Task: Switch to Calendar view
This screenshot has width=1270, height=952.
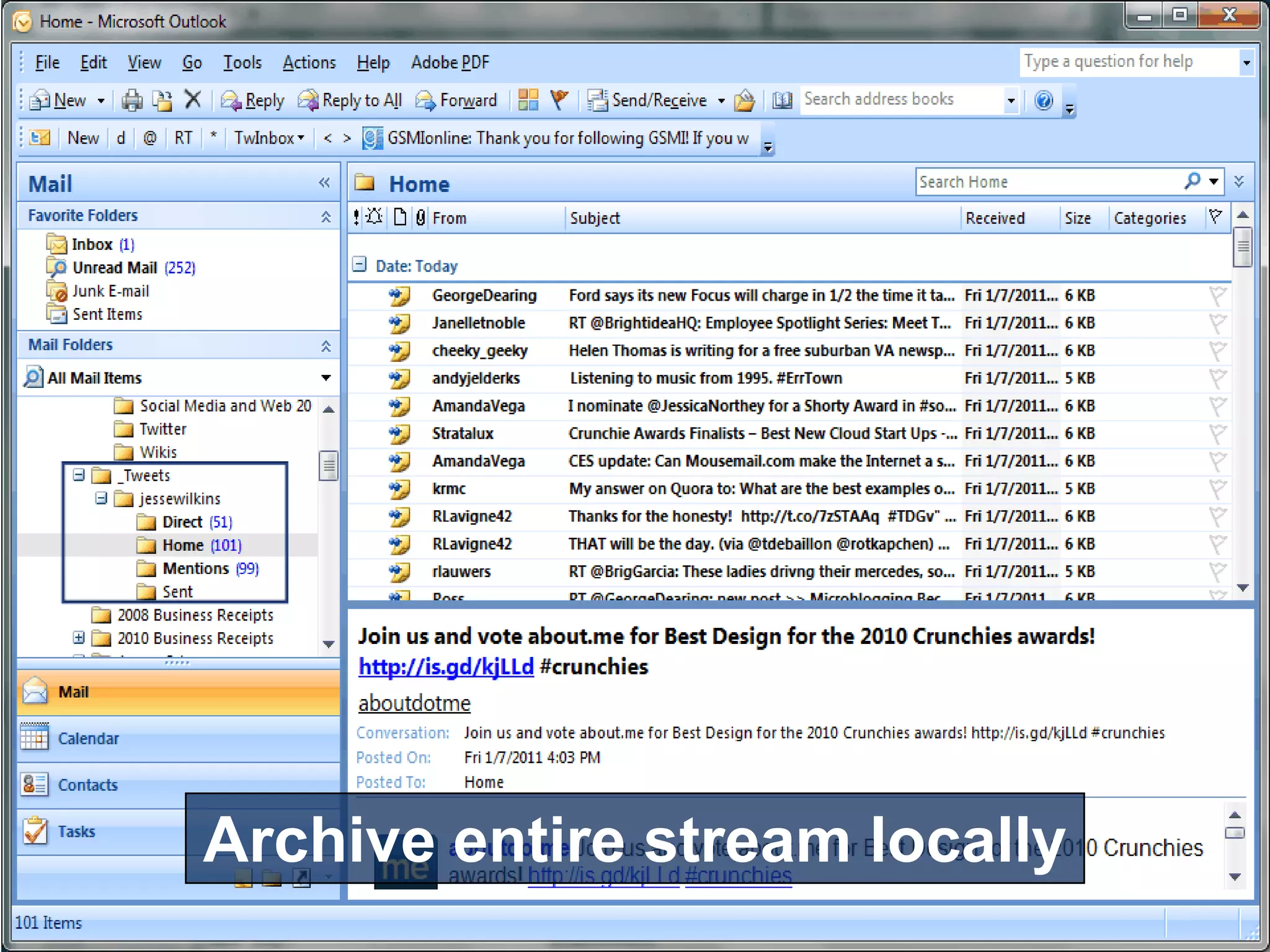Action: pyautogui.click(x=179, y=738)
